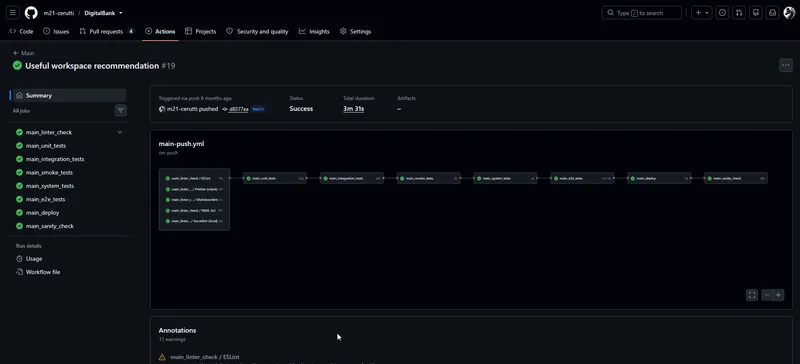Click the Secretlint job in graph
Viewport: 800px width, 364px height.
pos(194,221)
